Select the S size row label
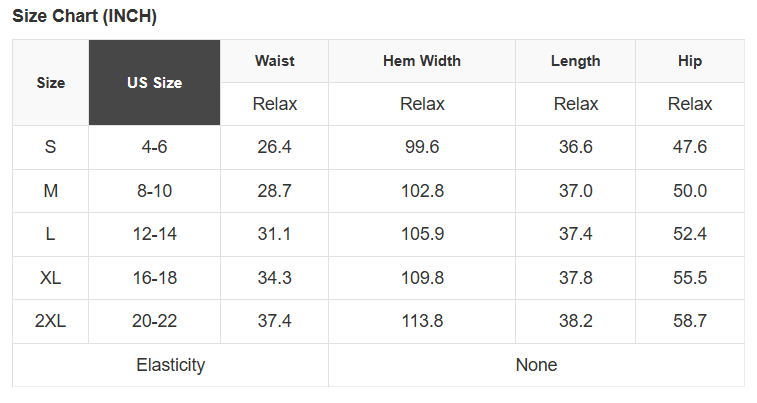Screen dimensions: 757x403 pos(50,147)
